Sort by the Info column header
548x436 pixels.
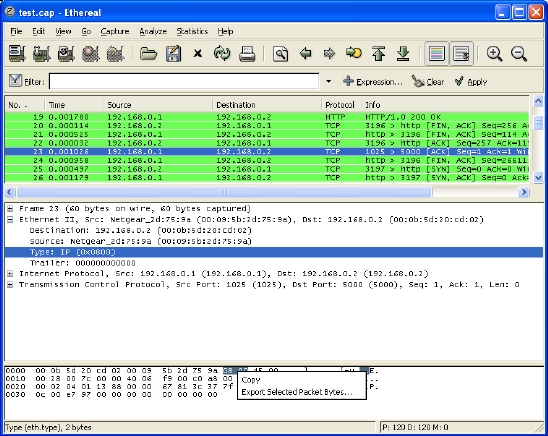(445, 105)
